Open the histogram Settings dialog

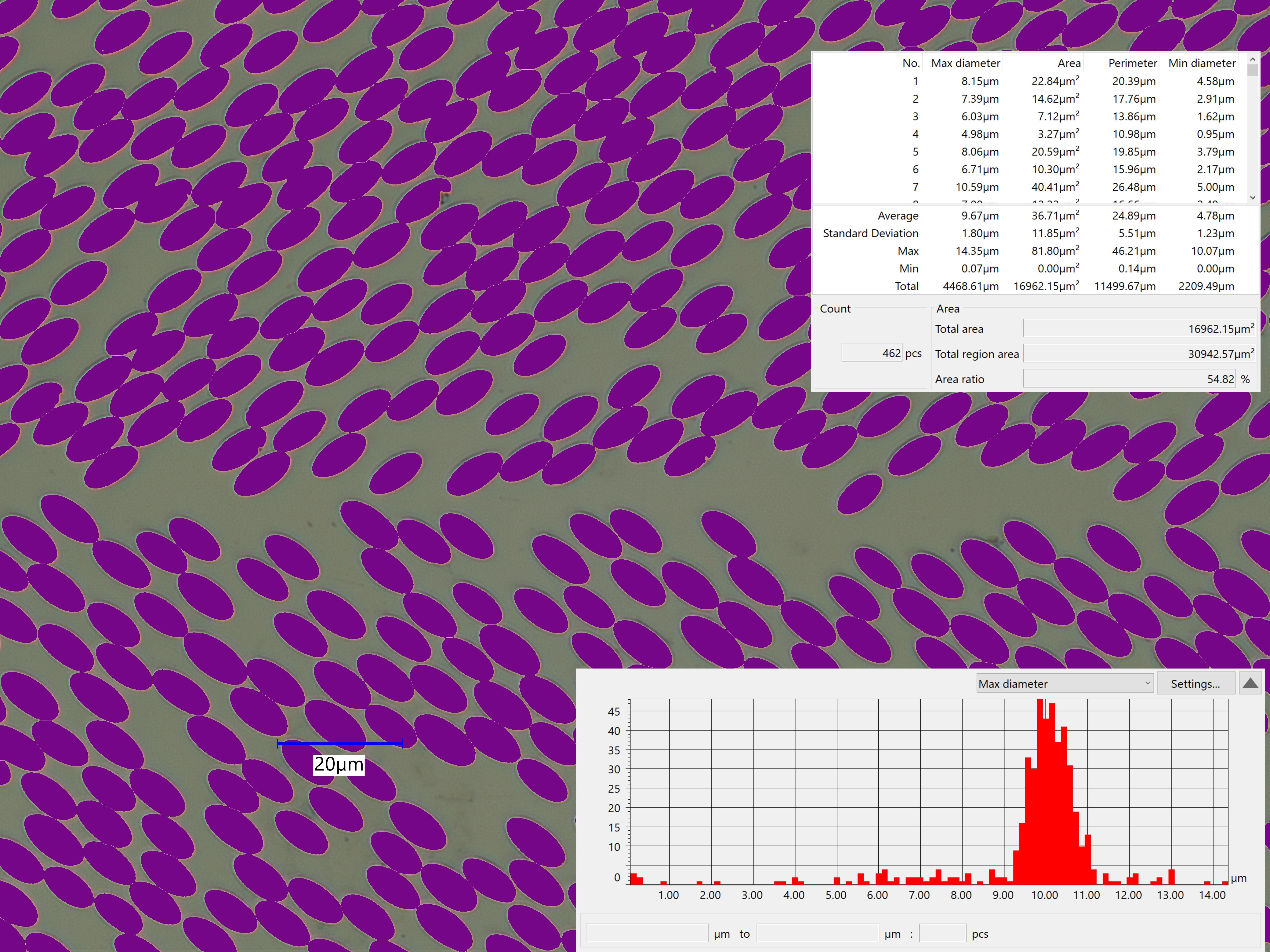[x=1195, y=684]
